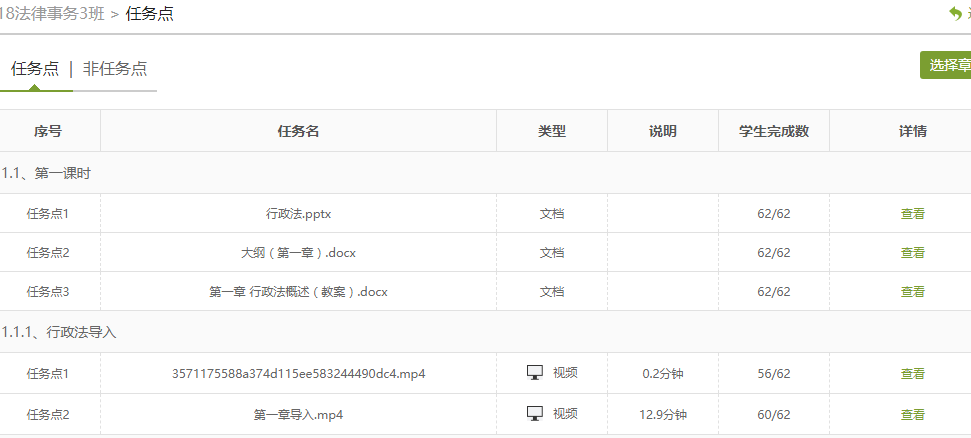Screen dimensions: 971x438
Task: Click the 行政法.pptx task name
Action: (x=298, y=213)
